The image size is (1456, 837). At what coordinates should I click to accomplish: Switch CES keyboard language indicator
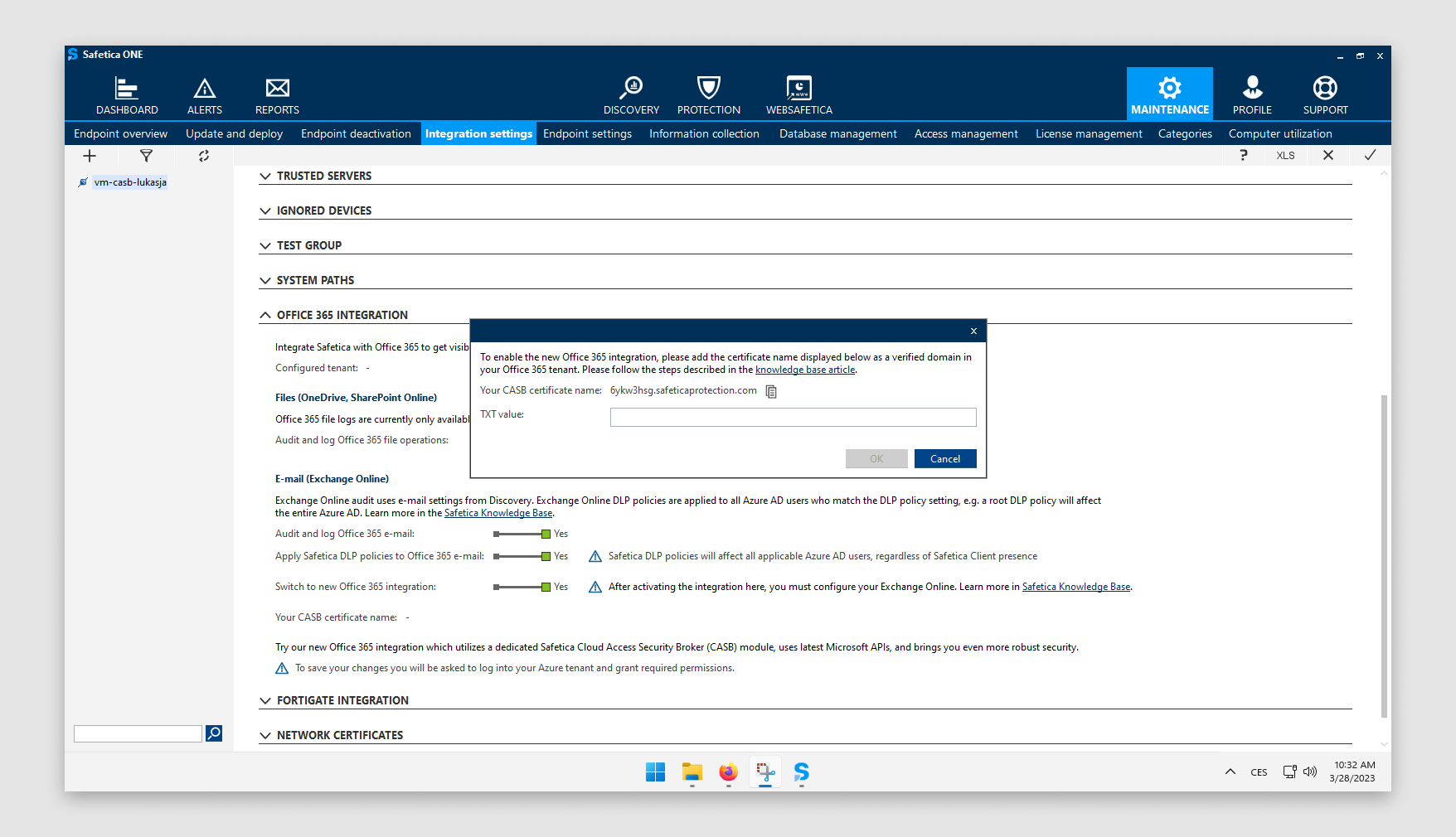(x=1259, y=772)
